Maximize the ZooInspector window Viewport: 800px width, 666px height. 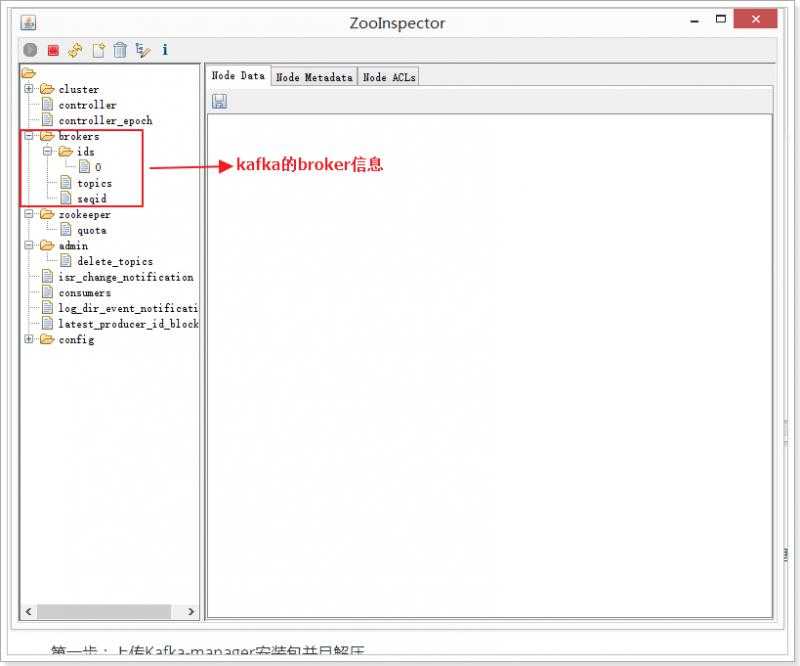720,19
